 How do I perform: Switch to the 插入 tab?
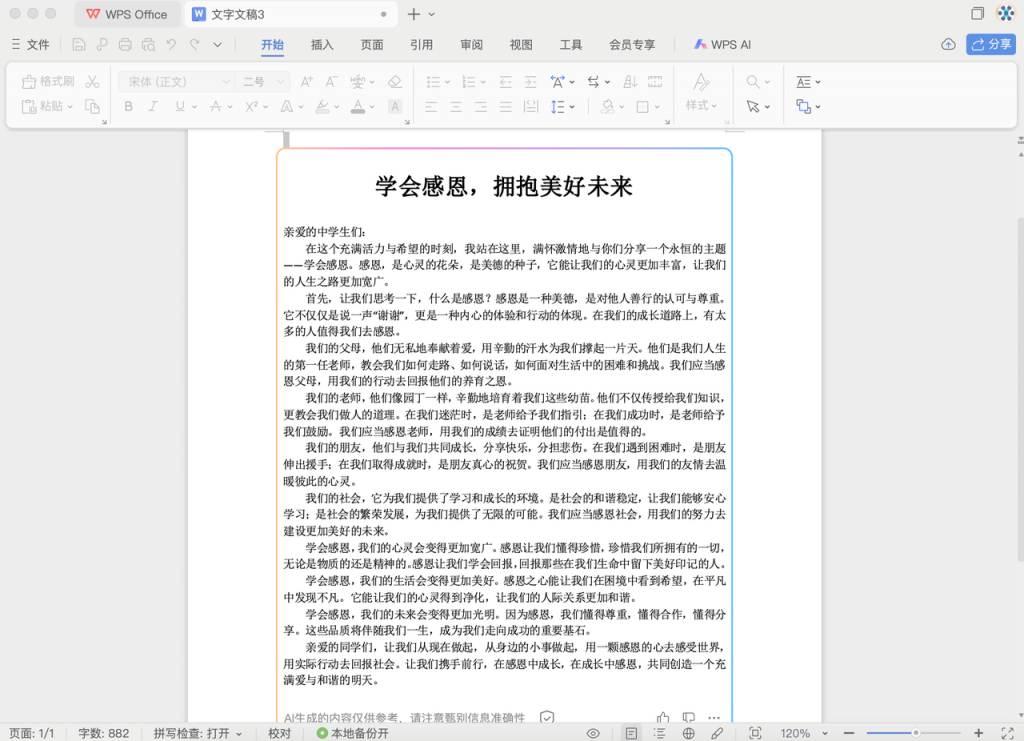[322, 44]
